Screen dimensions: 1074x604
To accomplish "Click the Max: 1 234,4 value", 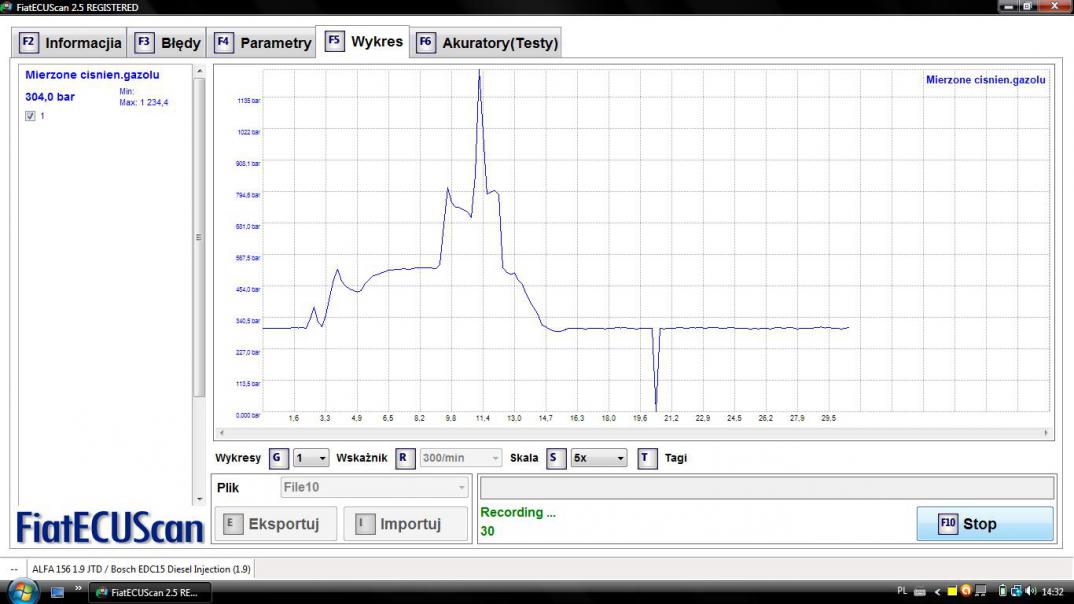I will (144, 103).
